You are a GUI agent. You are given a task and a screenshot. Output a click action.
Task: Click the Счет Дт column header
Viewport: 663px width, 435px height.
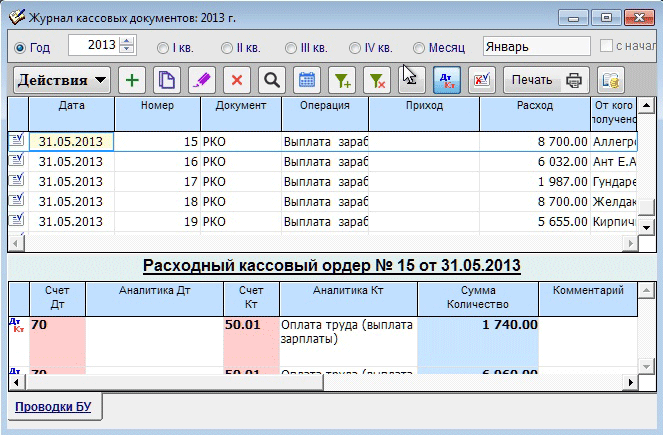(x=57, y=299)
